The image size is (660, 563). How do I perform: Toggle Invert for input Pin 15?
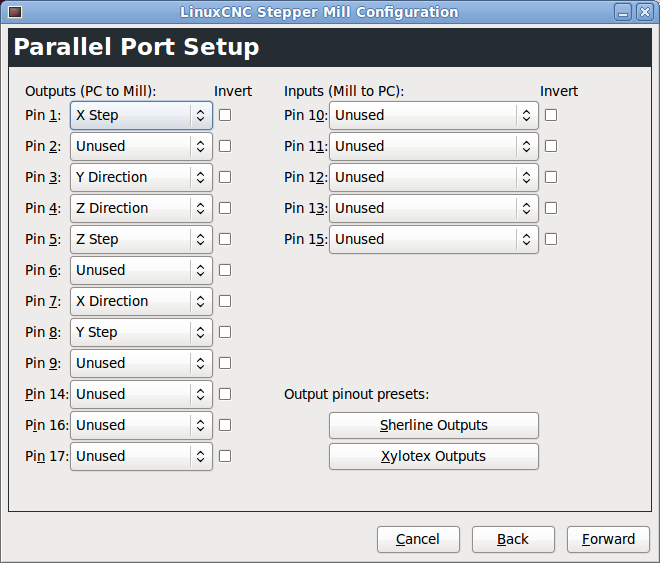pyautogui.click(x=551, y=239)
